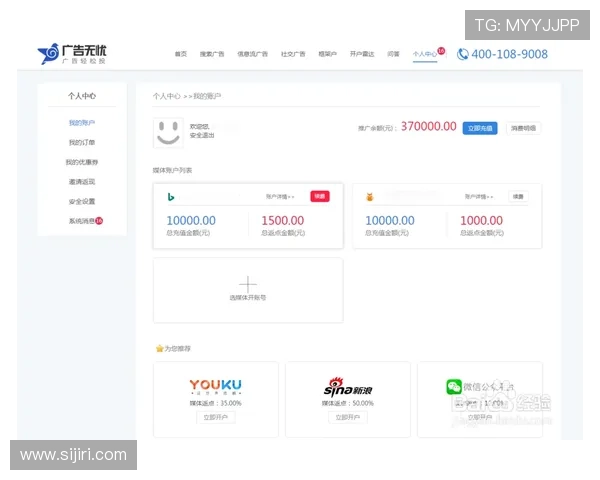This screenshot has height=480, width=600.
Task: Click the blue 立即充值 button
Action: [480, 128]
